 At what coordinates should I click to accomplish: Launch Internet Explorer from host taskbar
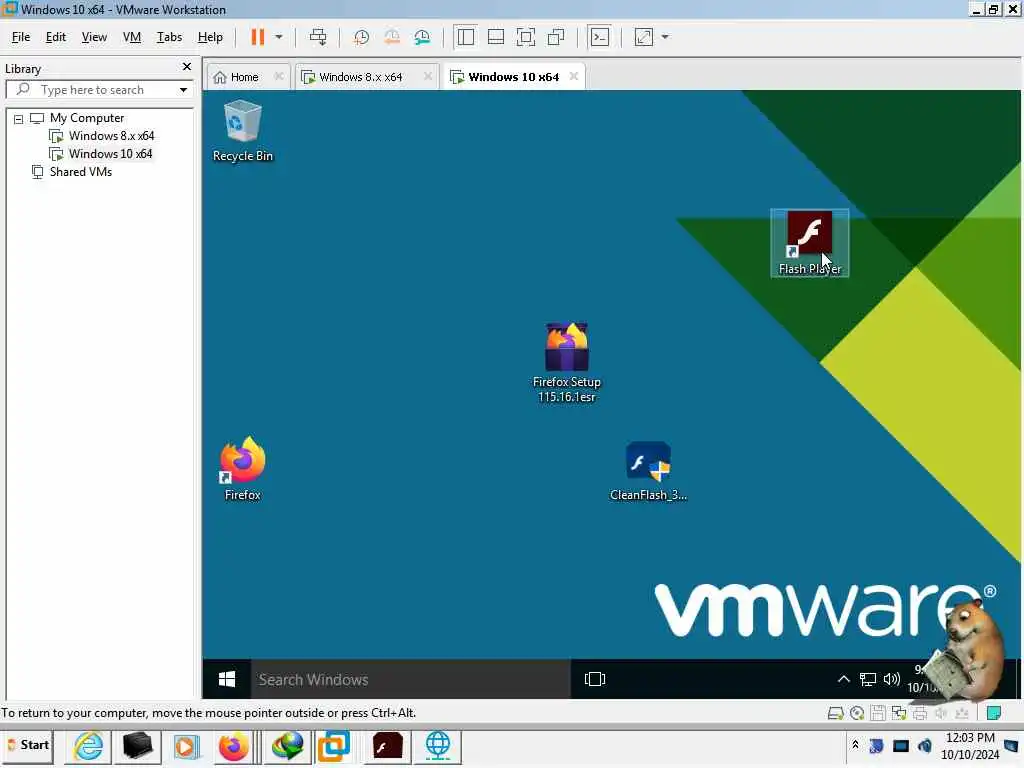[88, 746]
